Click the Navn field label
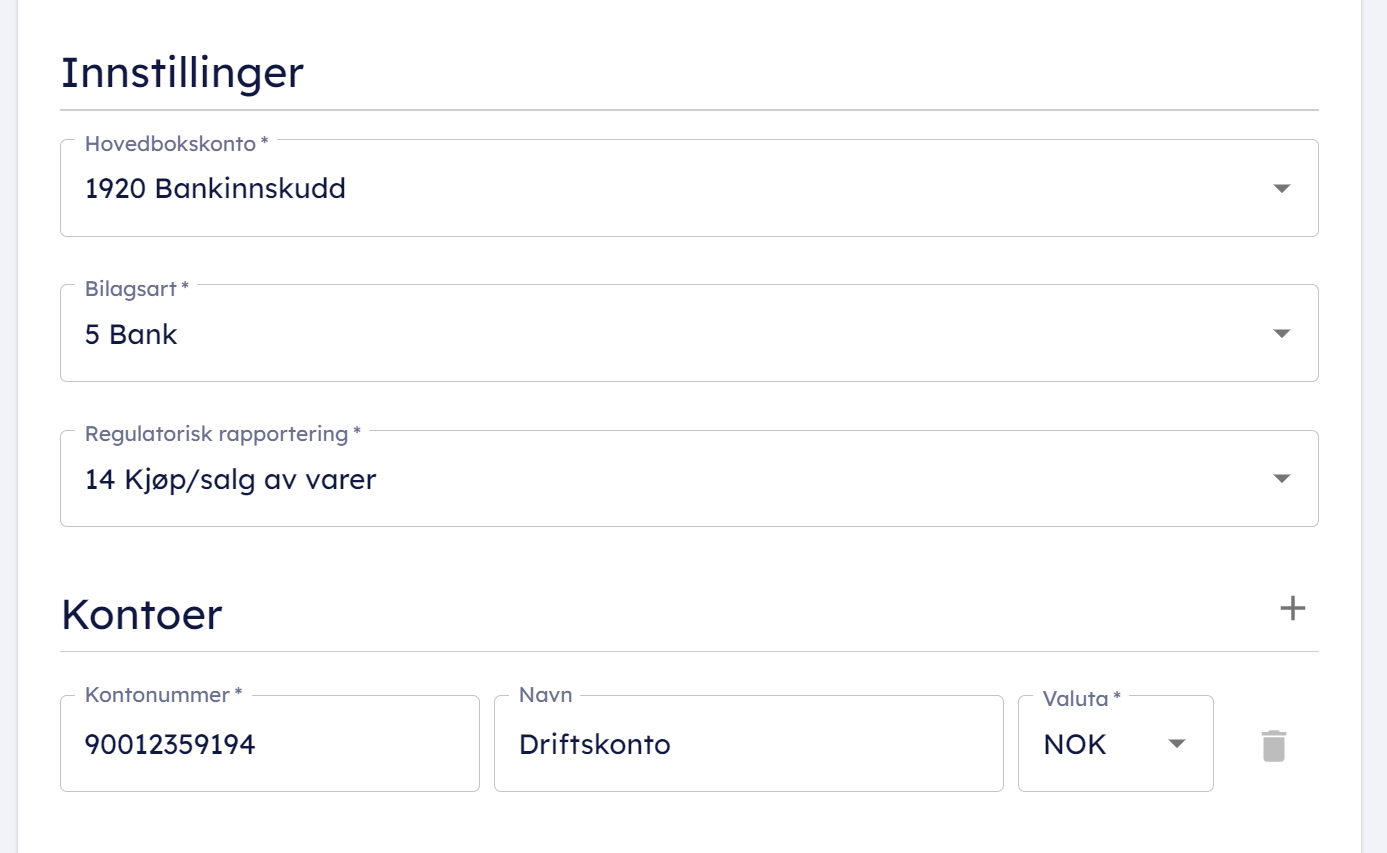Viewport: 1387px width, 853px height. [x=546, y=695]
